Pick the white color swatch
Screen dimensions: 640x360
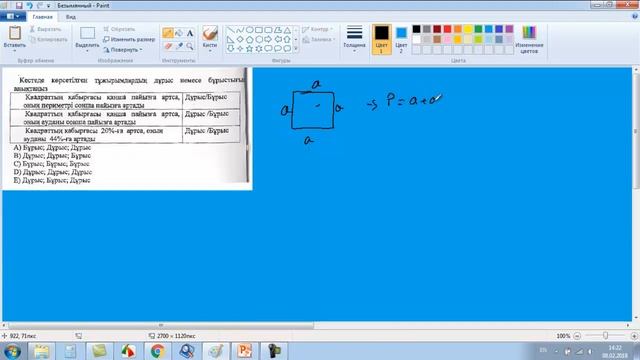(416, 40)
